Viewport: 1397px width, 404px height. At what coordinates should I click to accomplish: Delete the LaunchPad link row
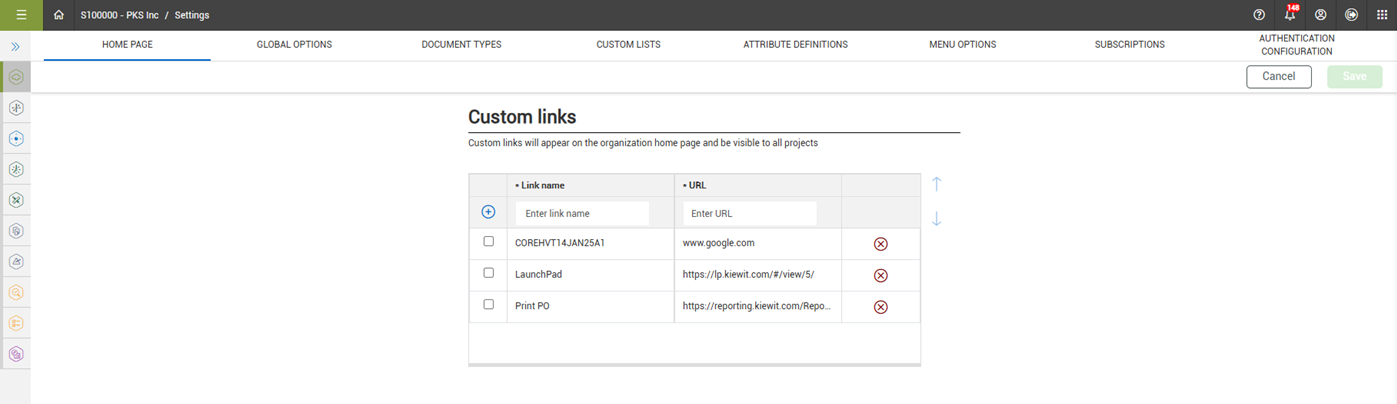click(881, 275)
